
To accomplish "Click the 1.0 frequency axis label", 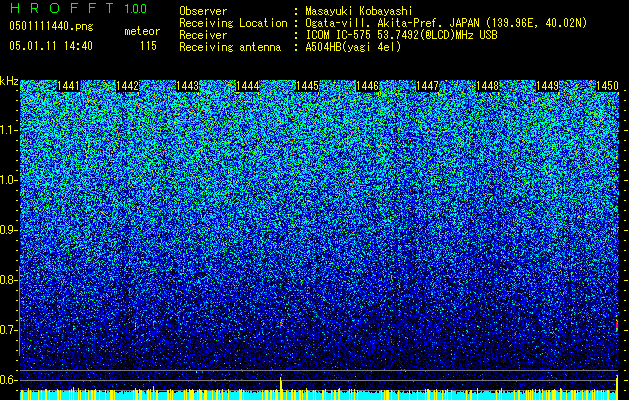I will pyautogui.click(x=8, y=181).
